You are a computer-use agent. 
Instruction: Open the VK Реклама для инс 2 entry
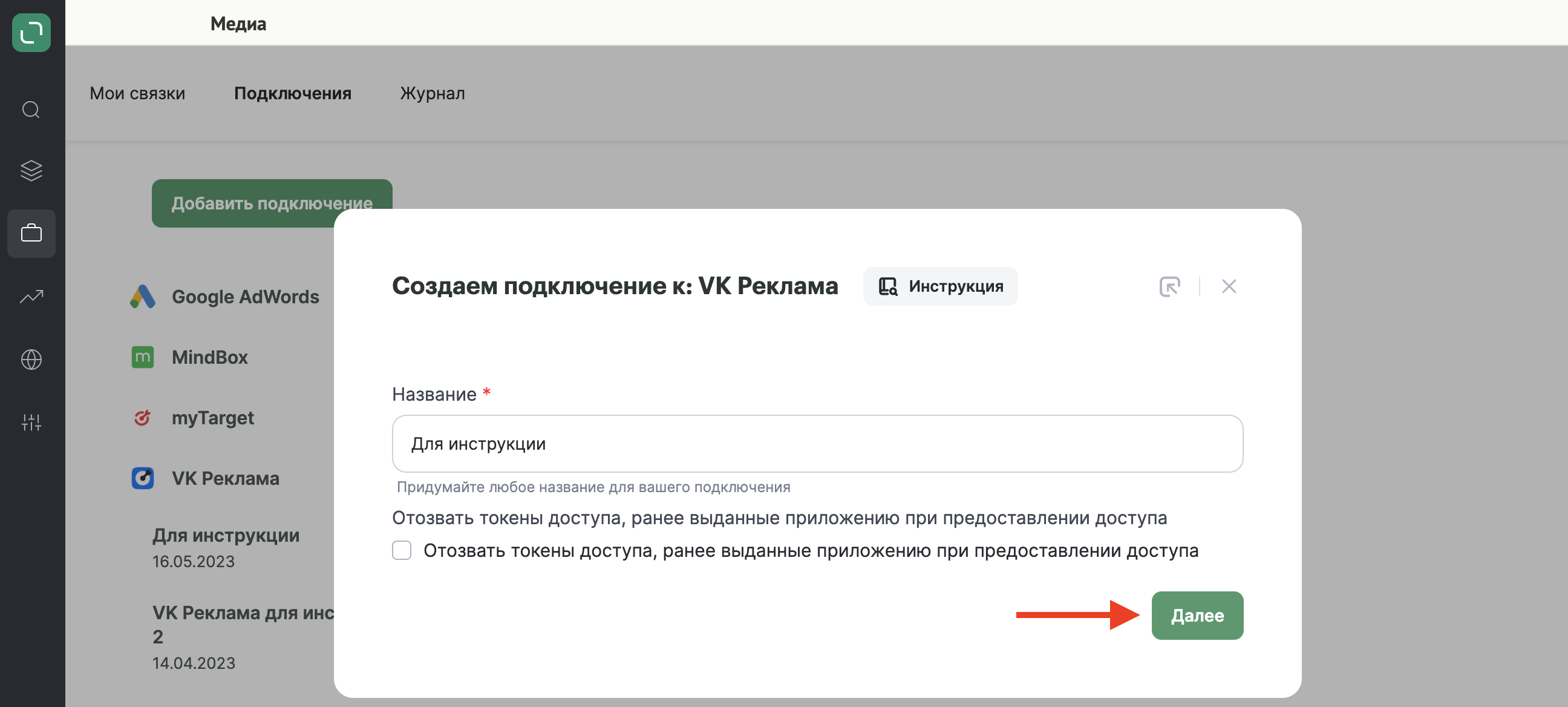243,625
